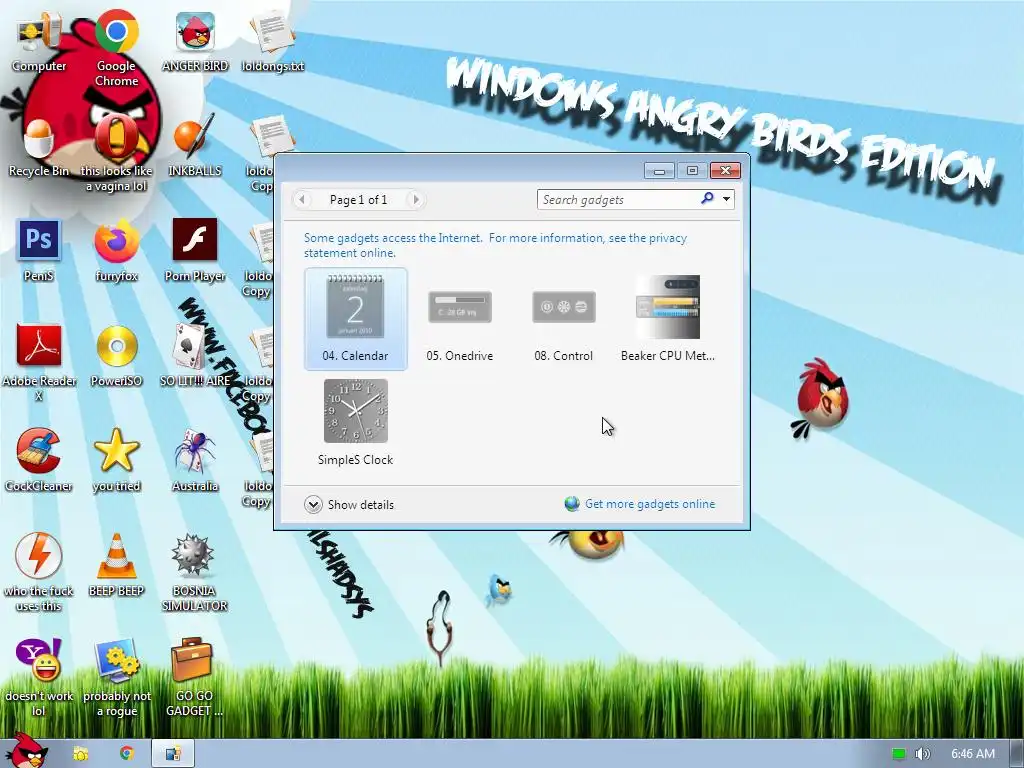Open the privacy statement online link
The height and width of the screenshot is (768, 1024).
click(495, 246)
